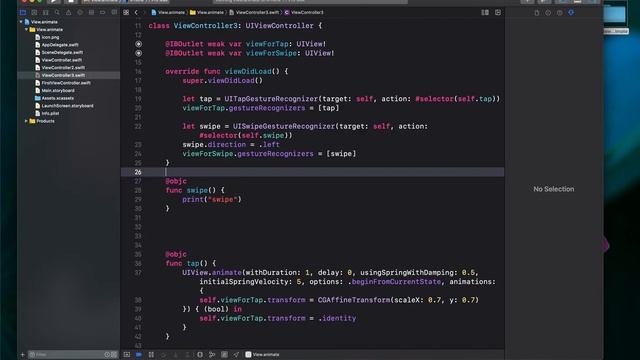This screenshot has height=360, width=640.
Task: Pause program execution
Action: (x=151, y=354)
